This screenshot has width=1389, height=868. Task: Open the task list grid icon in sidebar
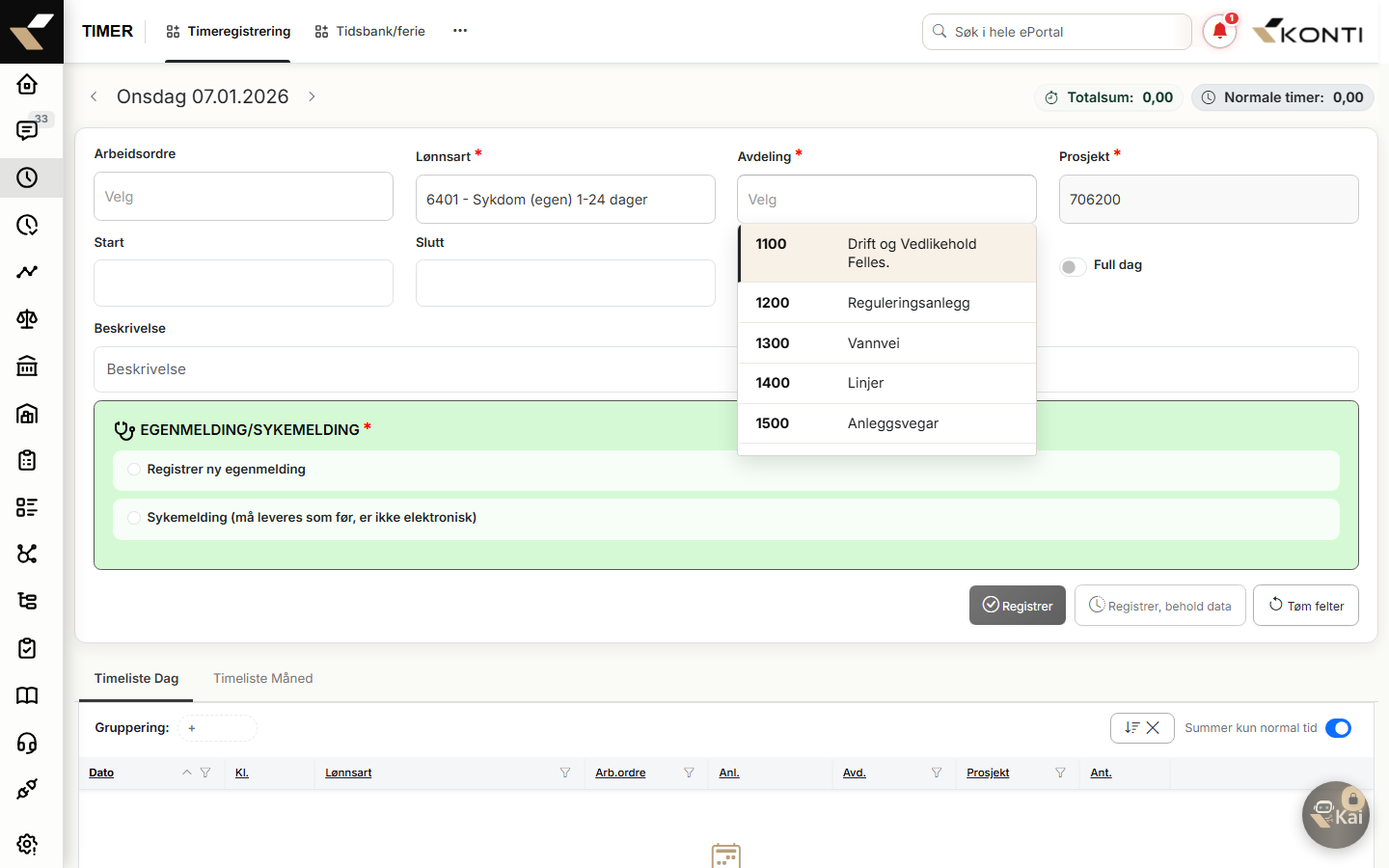tap(27, 507)
